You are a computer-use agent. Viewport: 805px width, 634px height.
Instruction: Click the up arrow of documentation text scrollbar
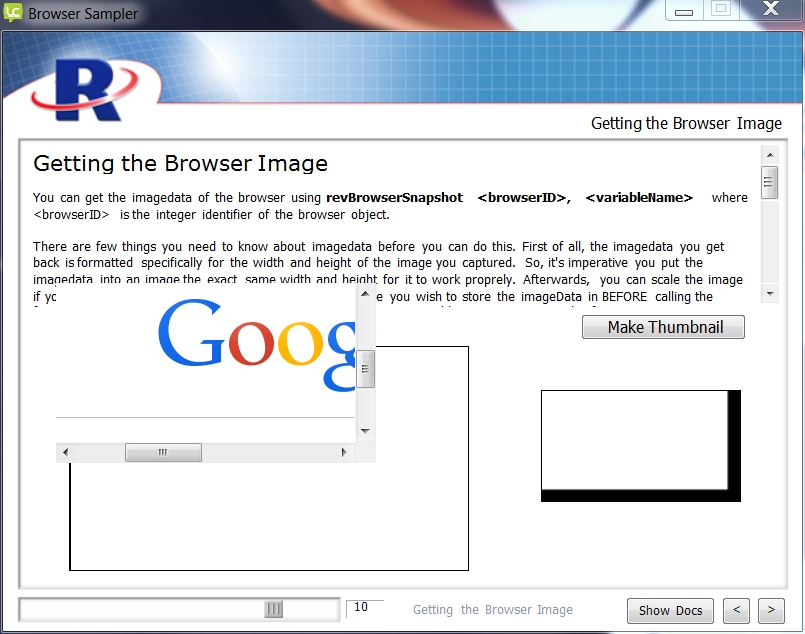click(x=770, y=155)
